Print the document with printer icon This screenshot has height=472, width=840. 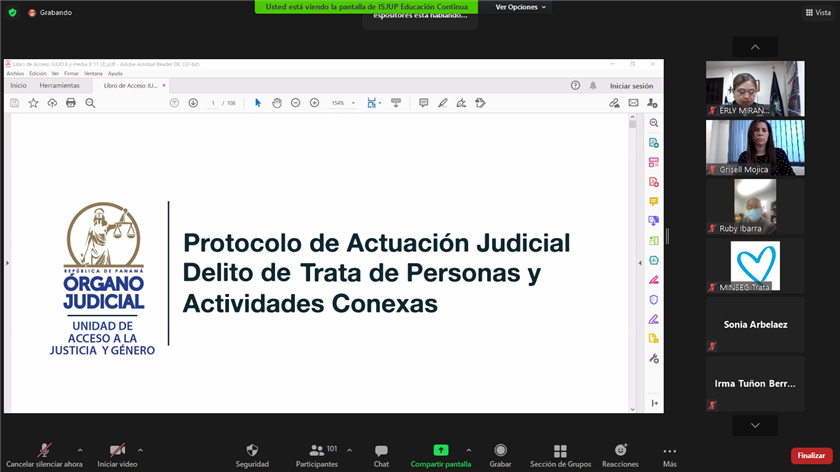(71, 103)
